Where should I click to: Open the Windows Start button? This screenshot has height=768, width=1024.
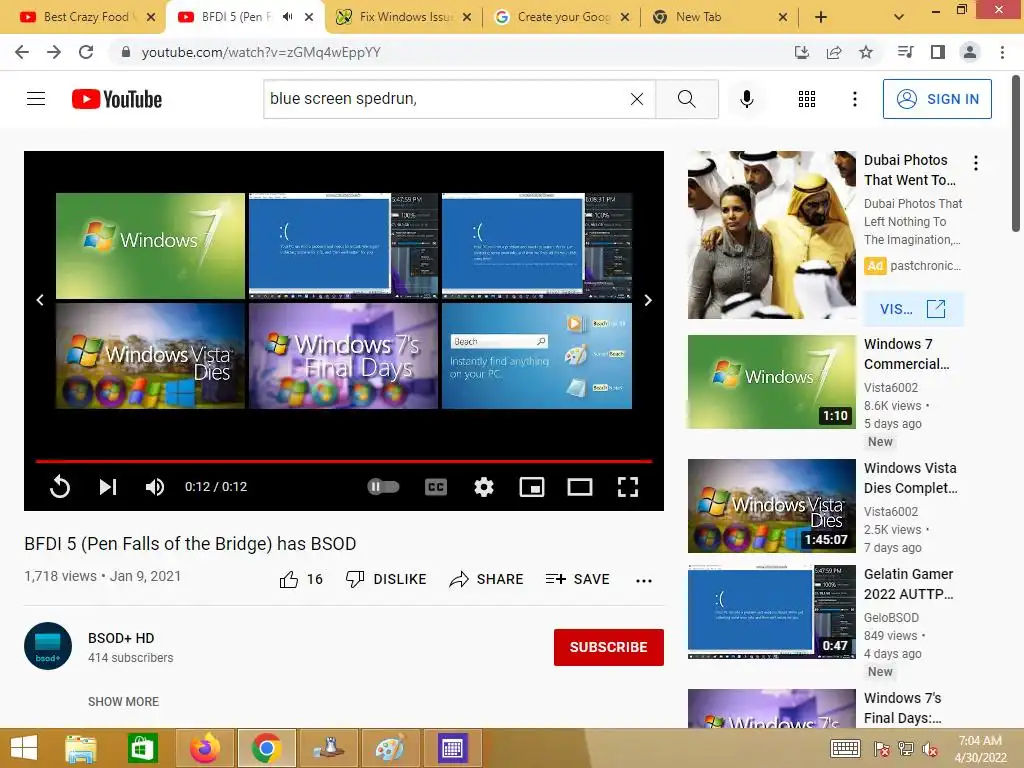coord(24,748)
